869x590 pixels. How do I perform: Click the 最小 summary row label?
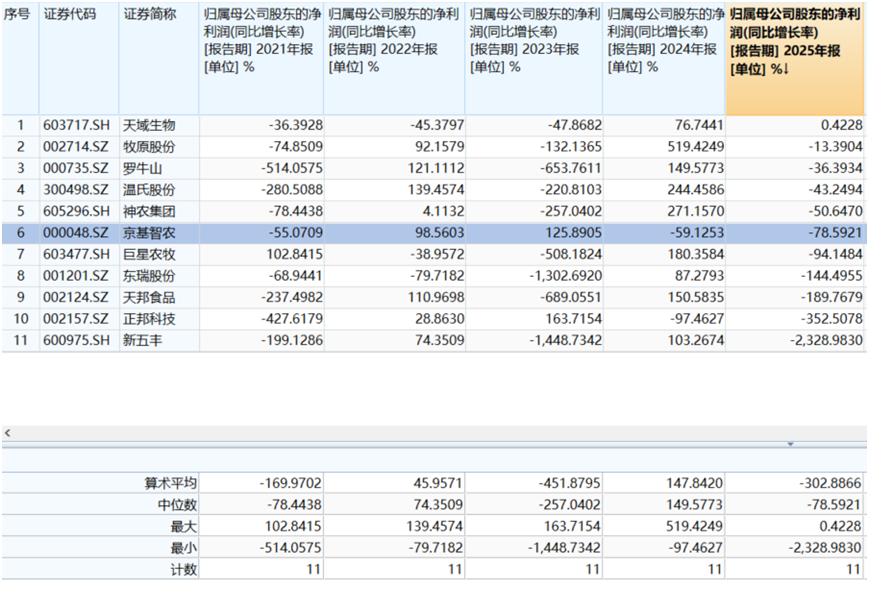coord(183,548)
